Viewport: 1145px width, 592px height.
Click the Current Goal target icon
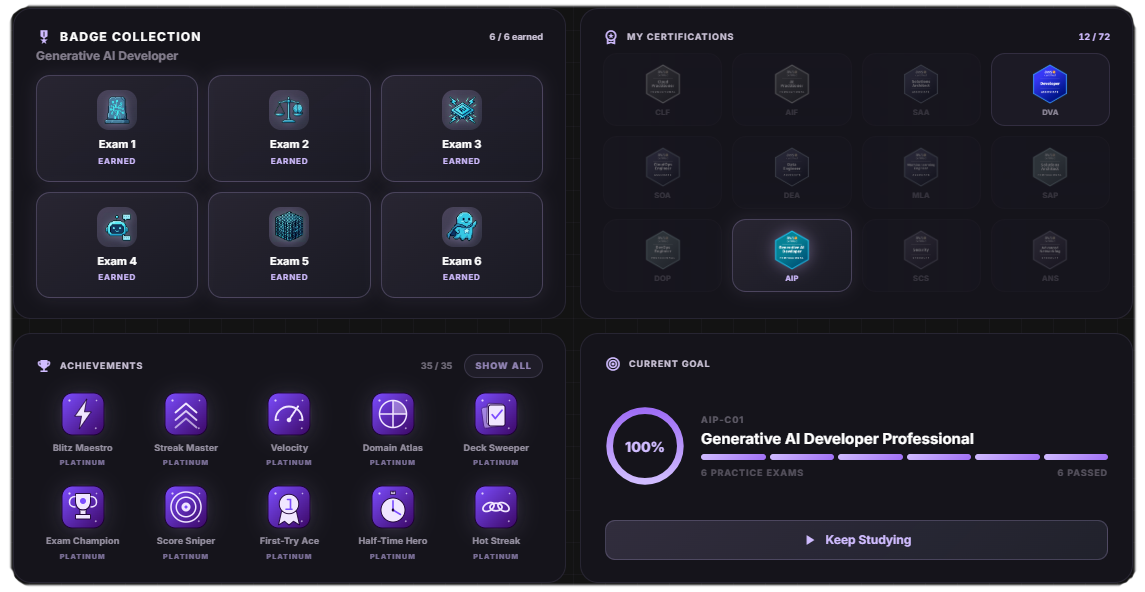613,364
